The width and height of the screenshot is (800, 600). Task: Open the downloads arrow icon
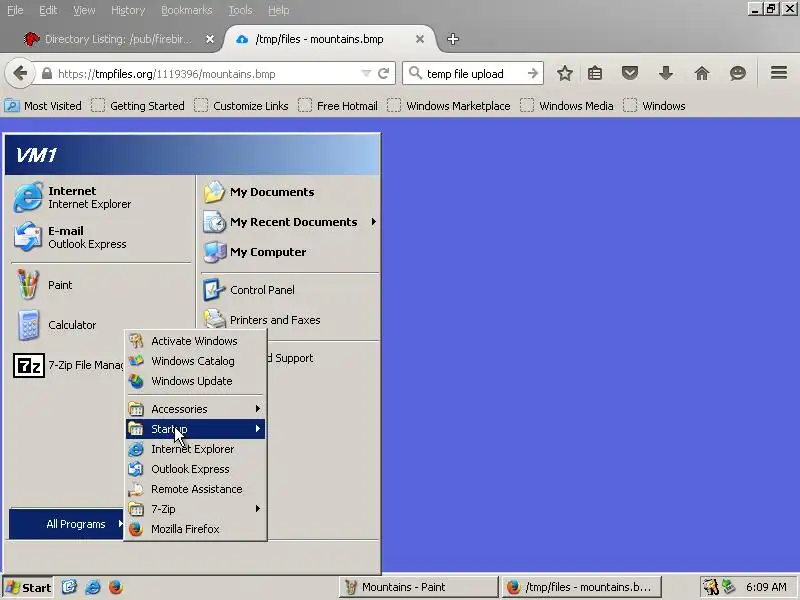tap(666, 73)
